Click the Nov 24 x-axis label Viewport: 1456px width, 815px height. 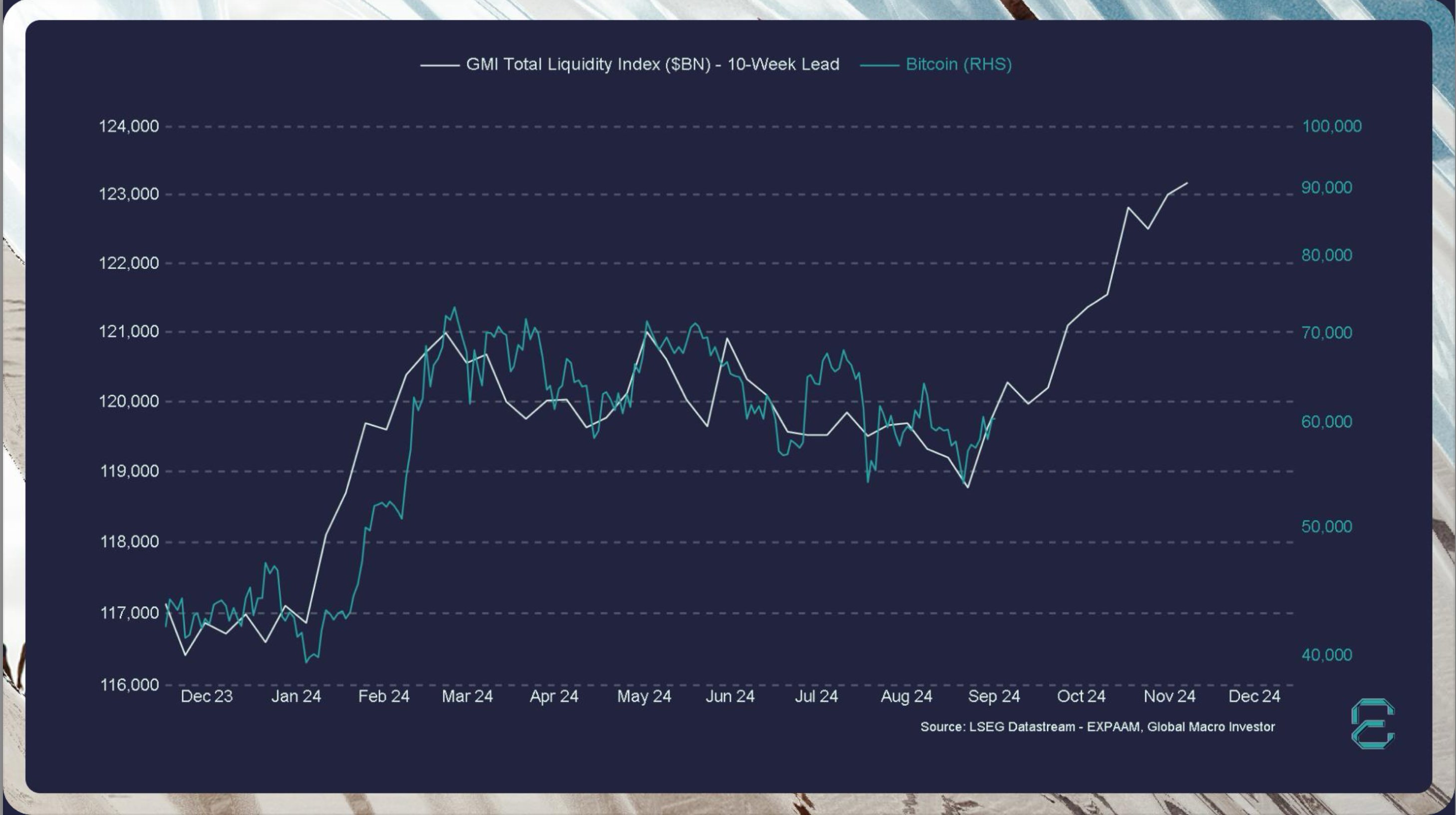pos(1169,696)
